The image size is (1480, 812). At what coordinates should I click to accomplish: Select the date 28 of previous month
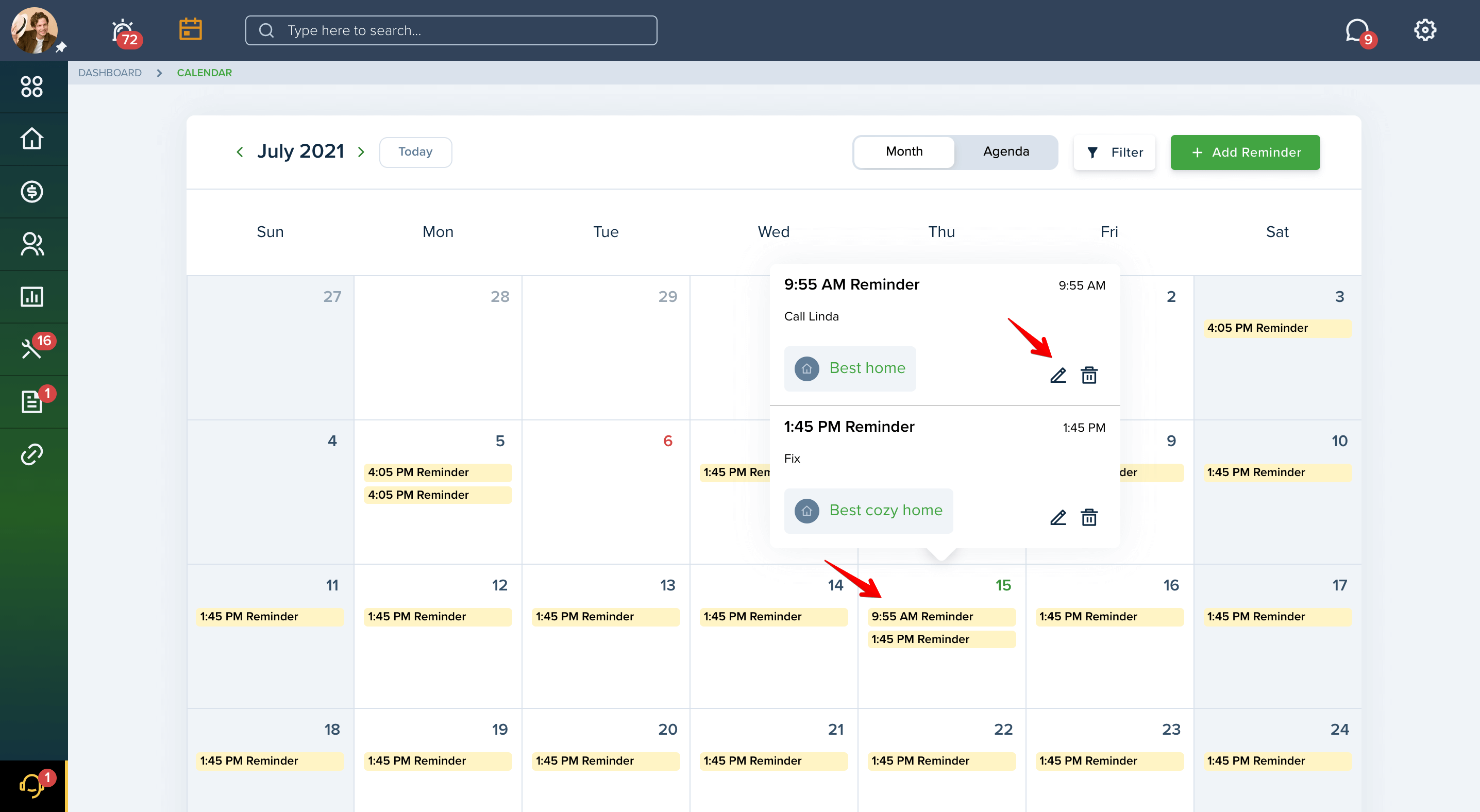pos(500,297)
